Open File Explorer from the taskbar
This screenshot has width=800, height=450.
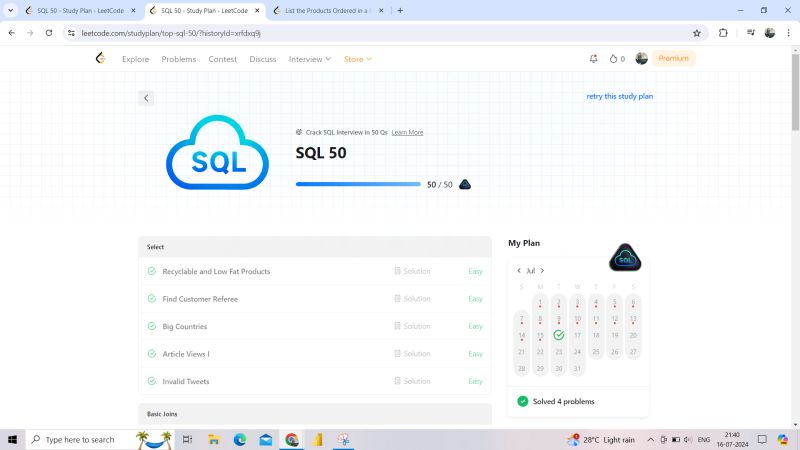tap(214, 439)
